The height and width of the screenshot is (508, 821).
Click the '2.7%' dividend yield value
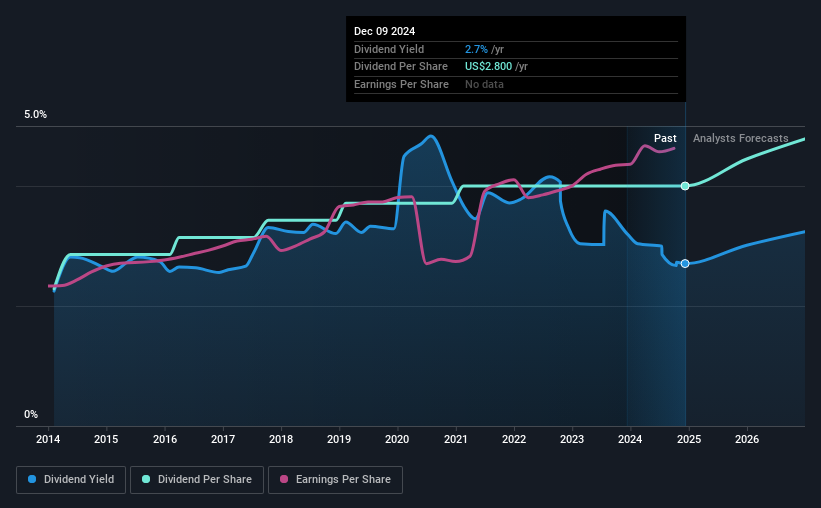pos(476,49)
